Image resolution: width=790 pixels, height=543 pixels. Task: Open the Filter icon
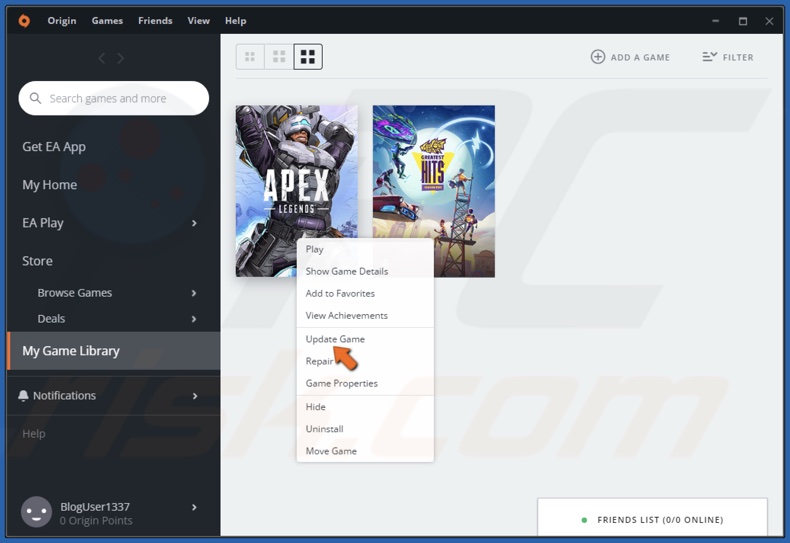click(x=709, y=57)
